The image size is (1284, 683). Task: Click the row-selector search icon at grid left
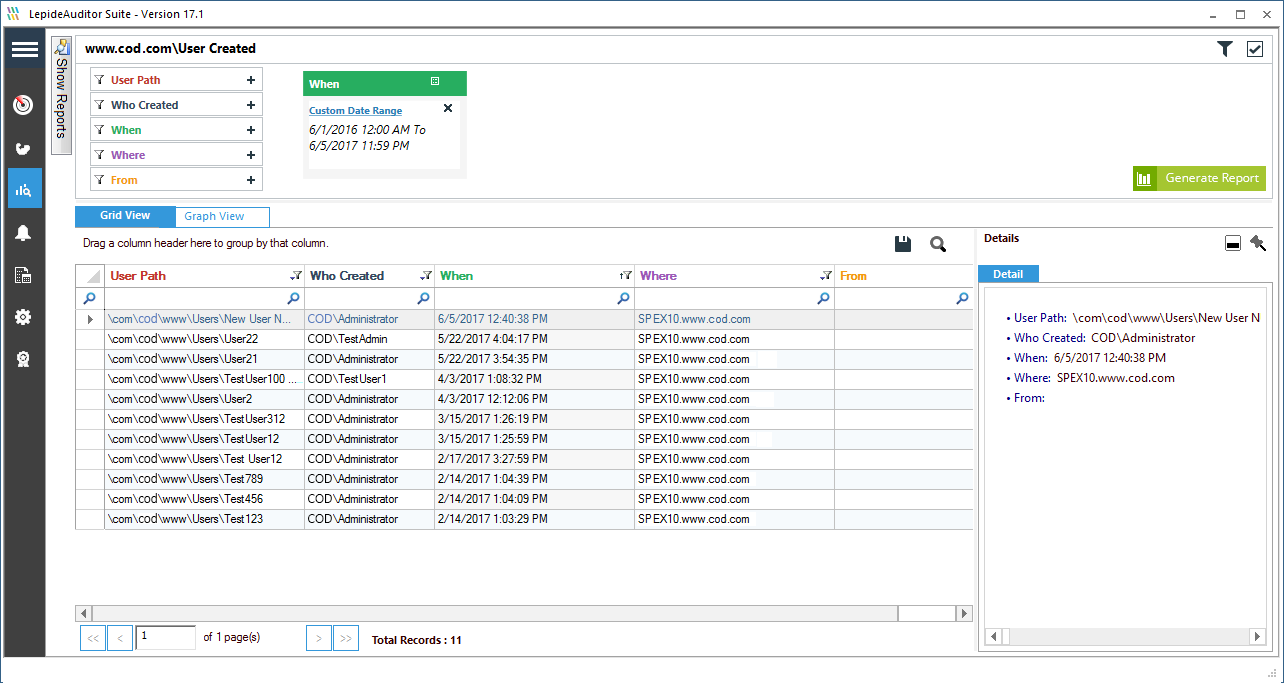[x=90, y=298]
